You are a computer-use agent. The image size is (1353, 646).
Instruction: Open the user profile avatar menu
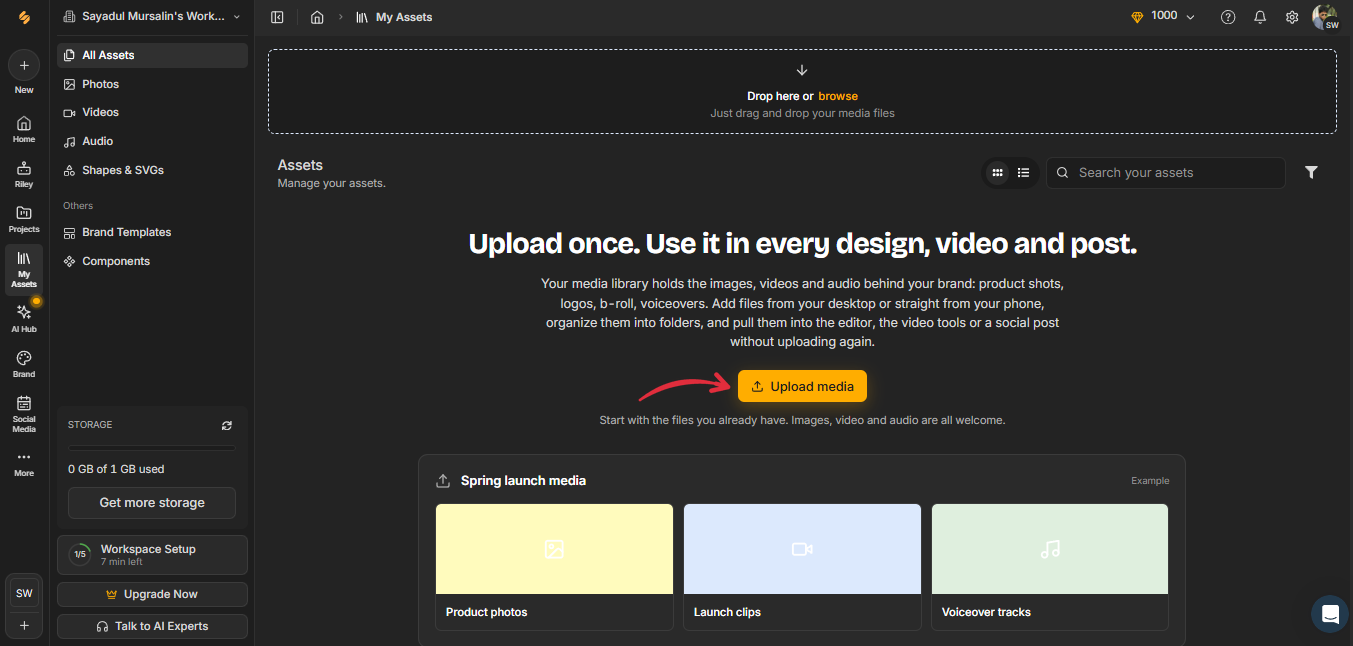pyautogui.click(x=1325, y=17)
